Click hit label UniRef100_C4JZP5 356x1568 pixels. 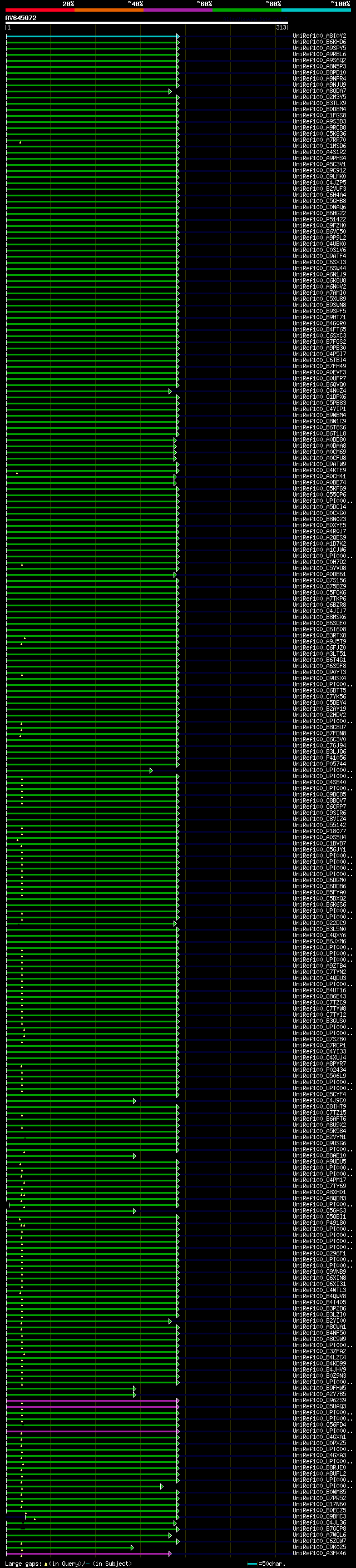319,182
